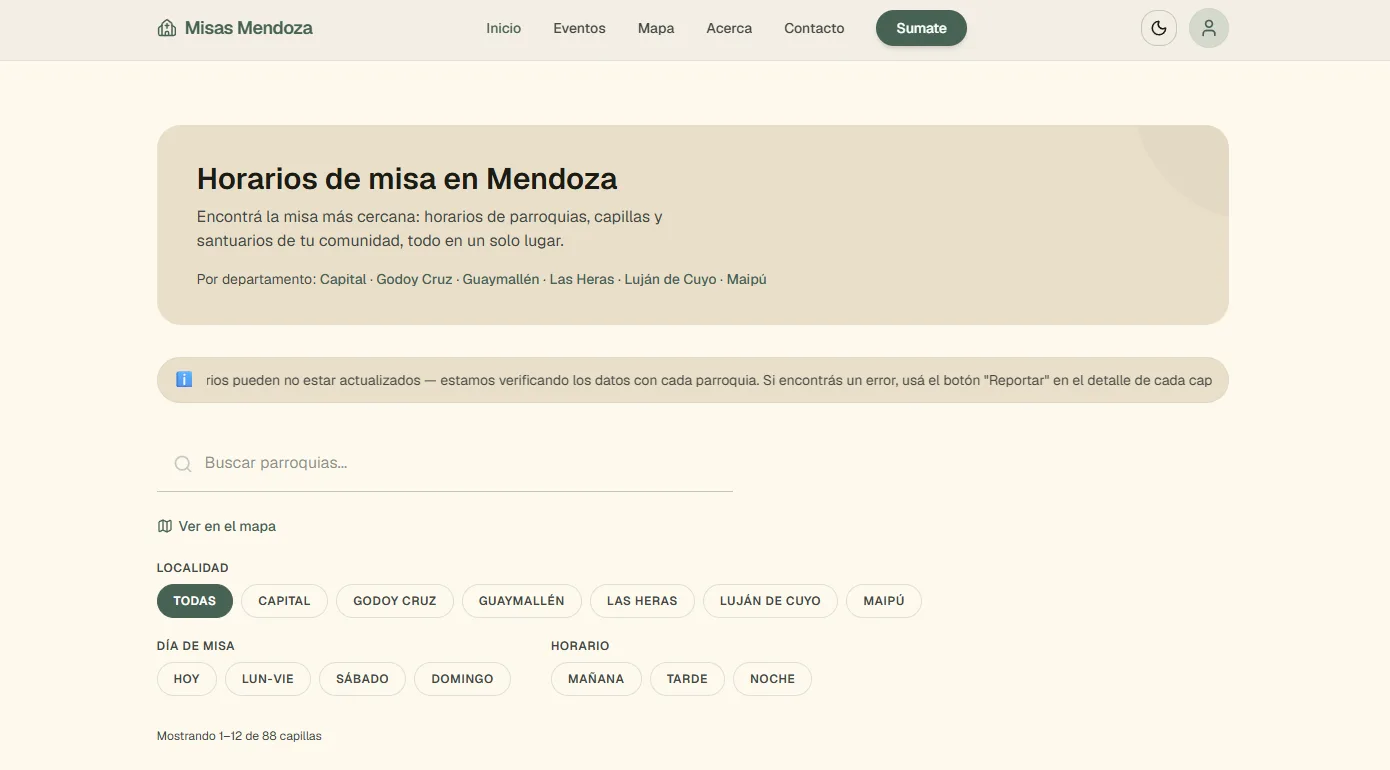Focus the Buscar parroquias search field

(445, 464)
